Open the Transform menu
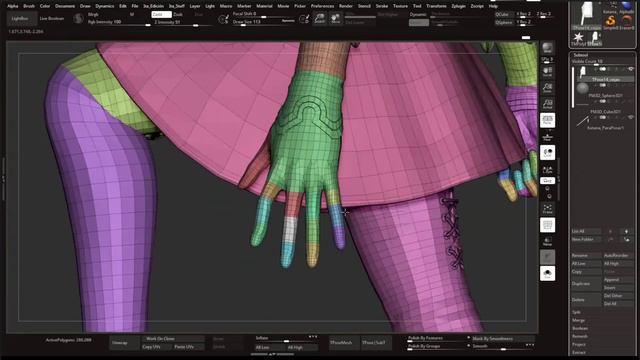The image size is (640, 360). (436, 6)
